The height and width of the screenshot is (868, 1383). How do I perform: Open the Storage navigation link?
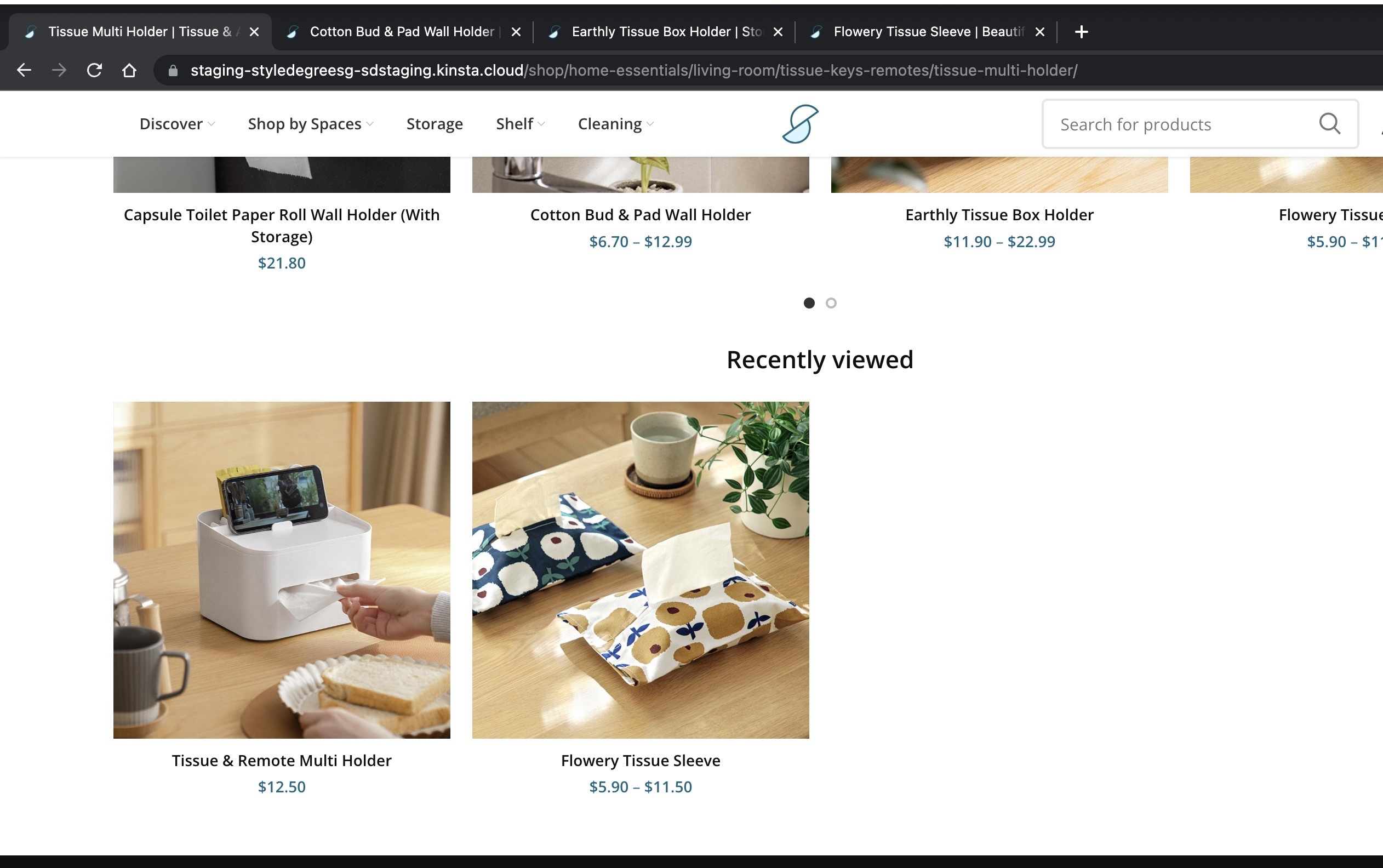point(435,124)
